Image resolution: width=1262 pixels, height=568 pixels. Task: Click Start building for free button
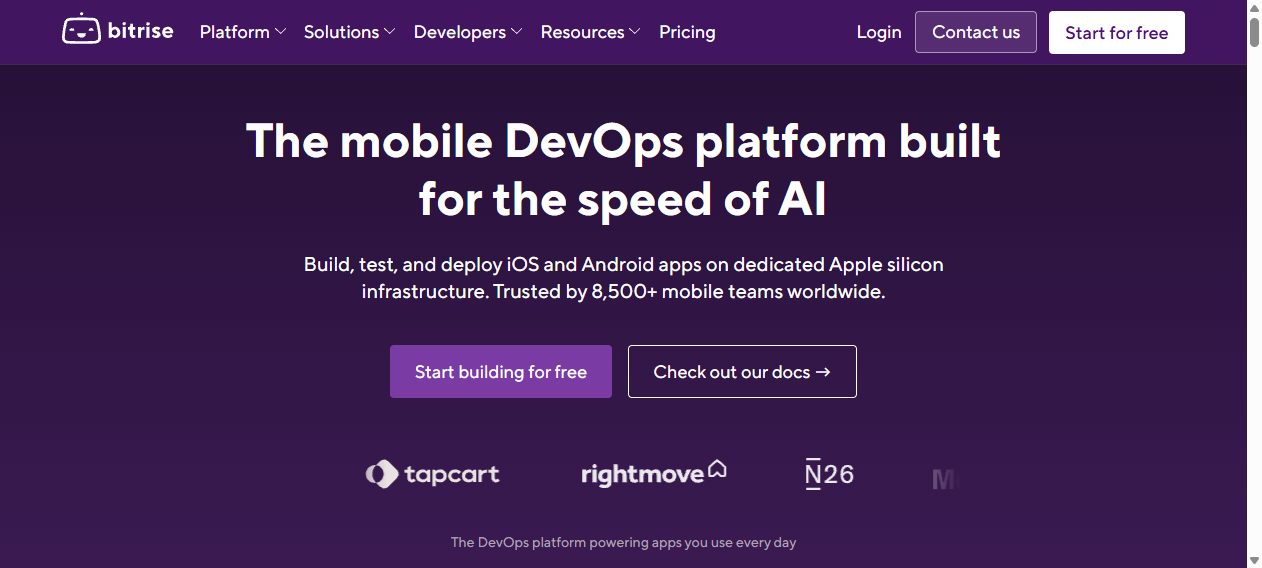501,372
